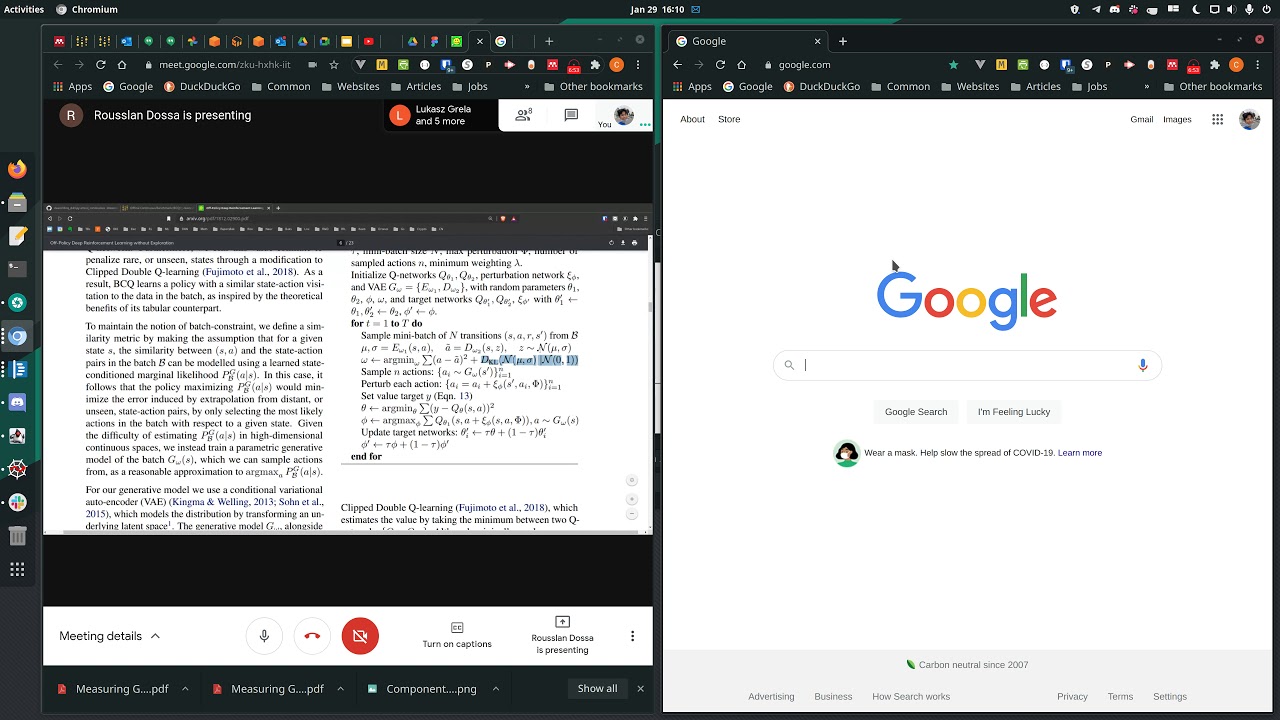Open downloaded Component....png file

[422, 688]
